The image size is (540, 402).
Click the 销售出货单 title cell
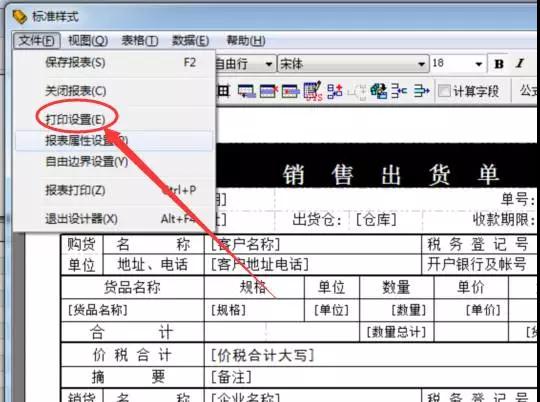coord(391,174)
